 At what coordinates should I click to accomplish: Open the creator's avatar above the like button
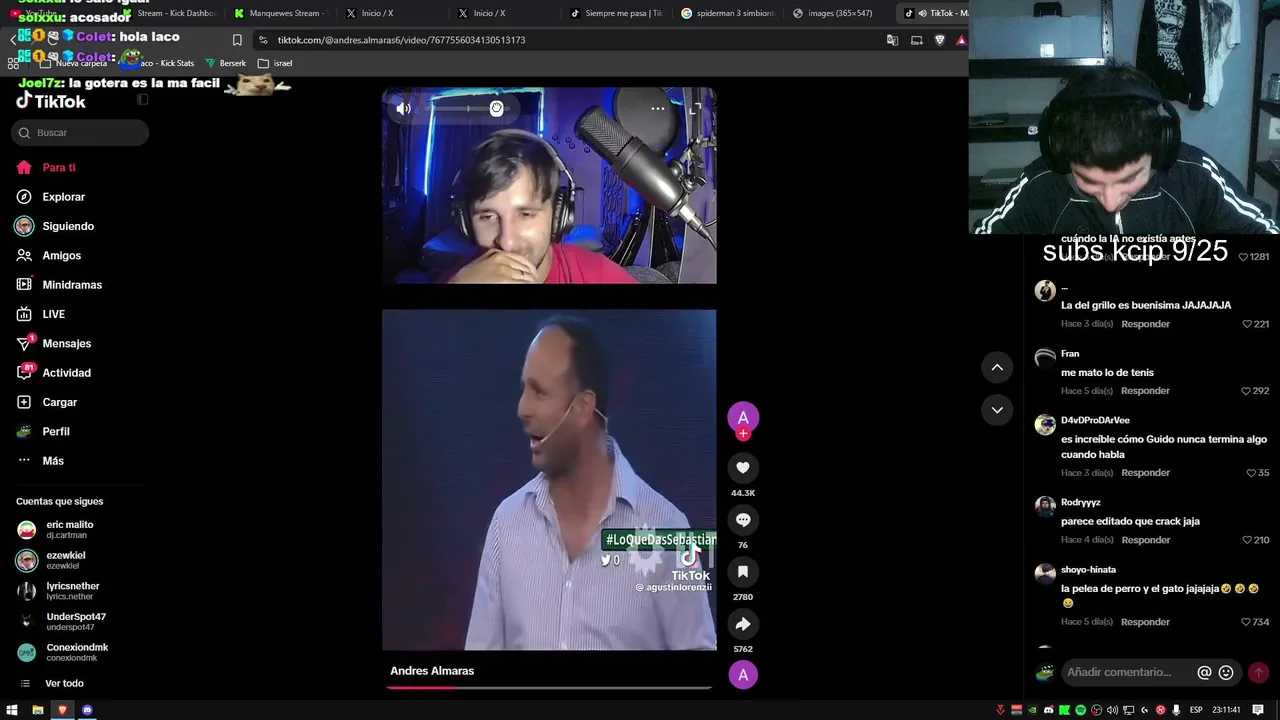(x=743, y=417)
